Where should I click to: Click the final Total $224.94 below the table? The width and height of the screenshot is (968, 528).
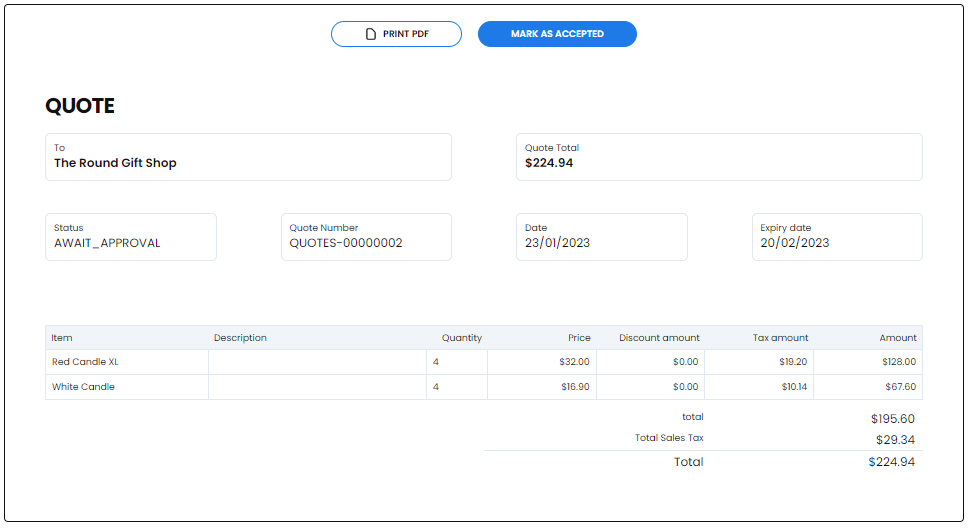pos(891,462)
